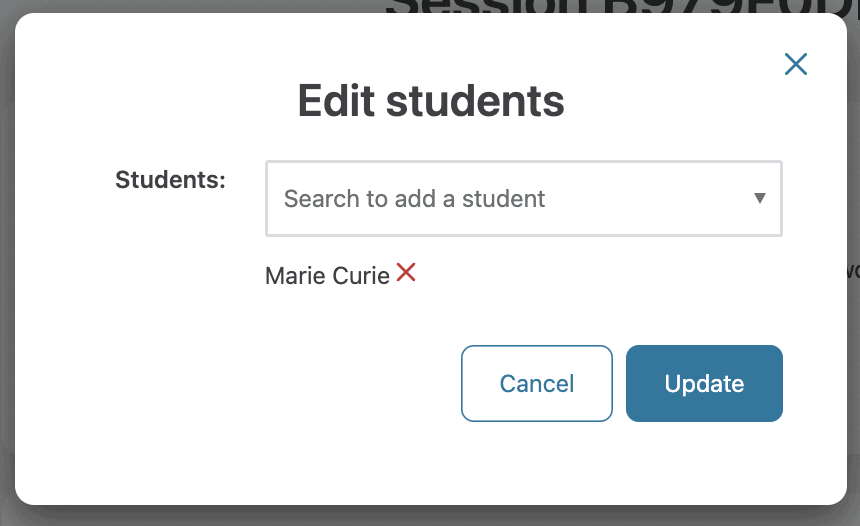Discard edits by clicking Cancel
The height and width of the screenshot is (526, 860).
(536, 383)
